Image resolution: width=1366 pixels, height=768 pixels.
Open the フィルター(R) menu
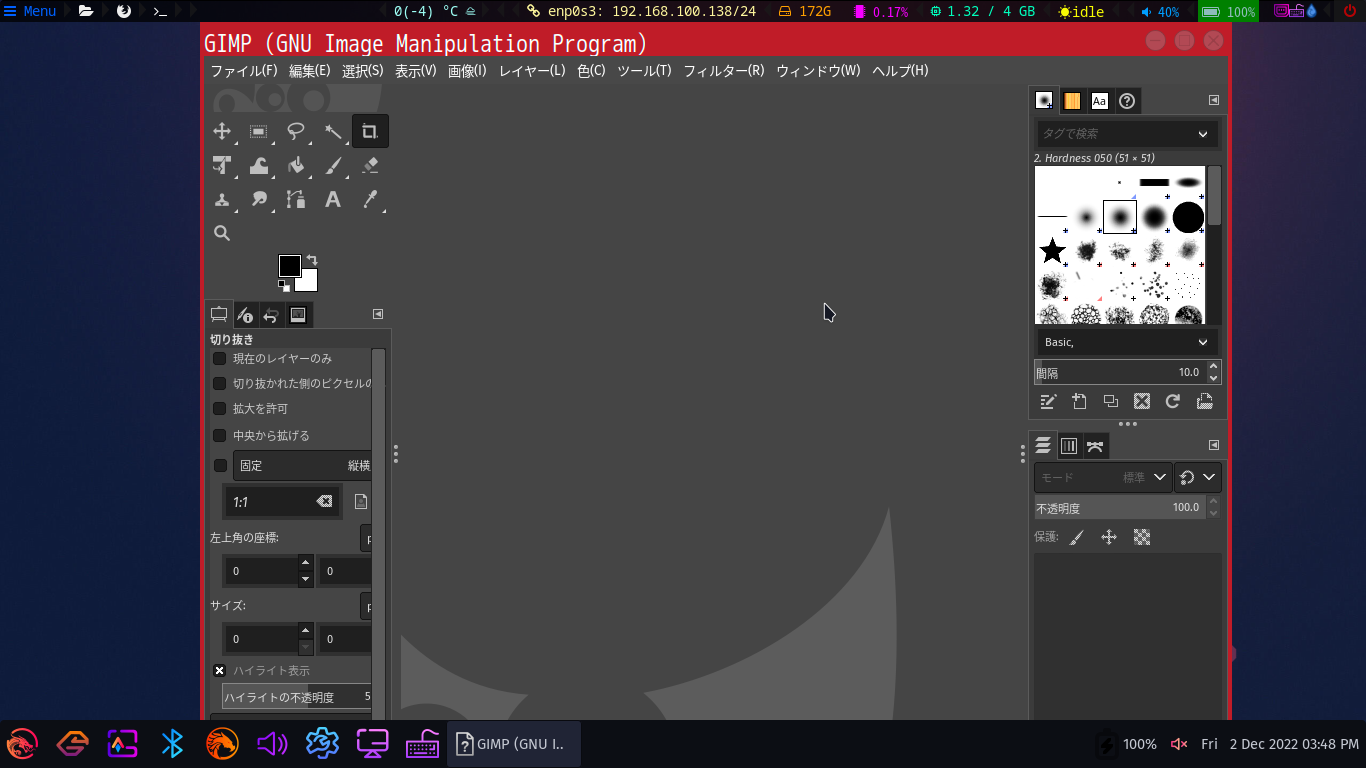(x=724, y=71)
